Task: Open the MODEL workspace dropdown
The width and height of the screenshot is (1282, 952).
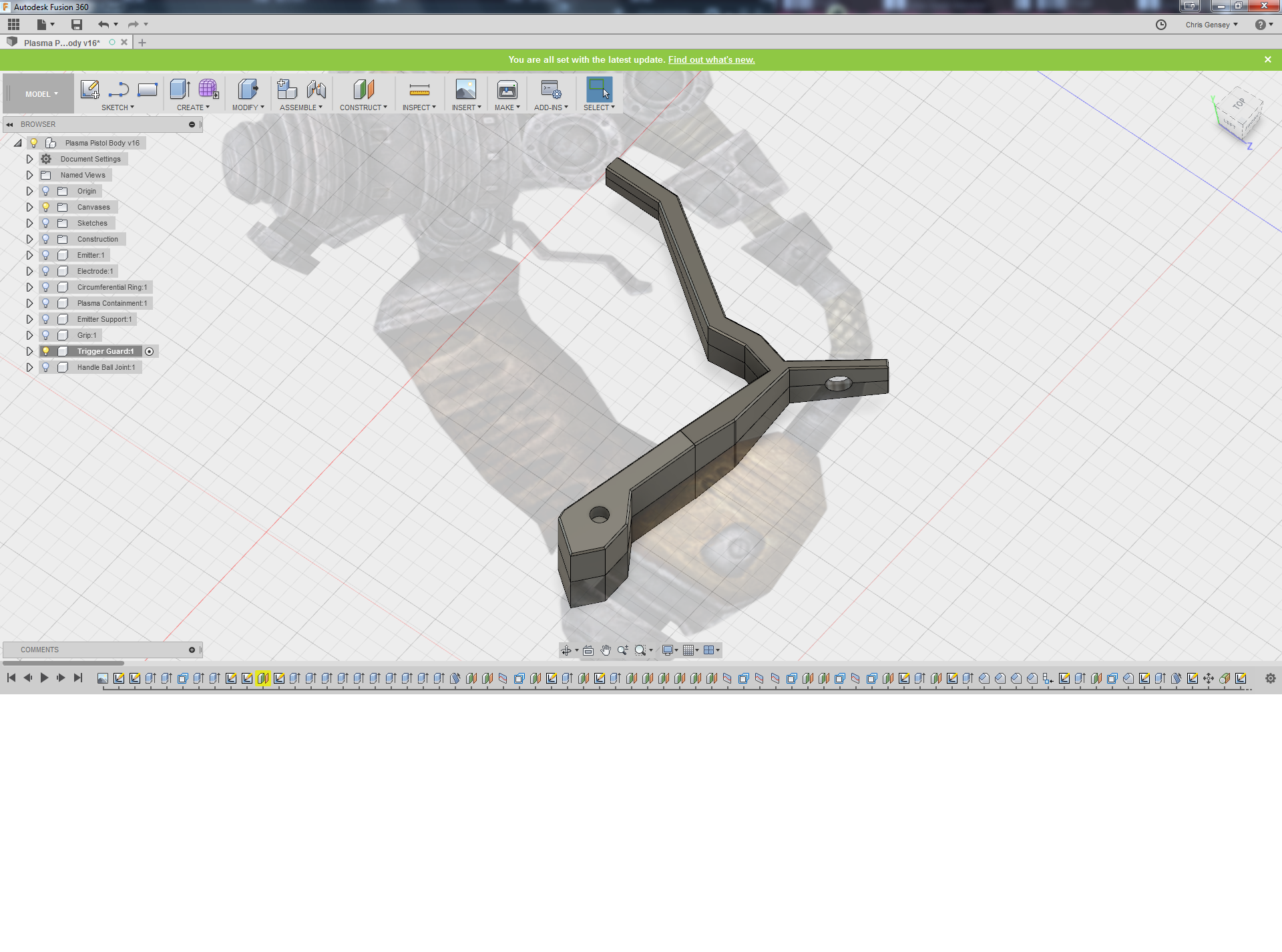Action: 41,94
